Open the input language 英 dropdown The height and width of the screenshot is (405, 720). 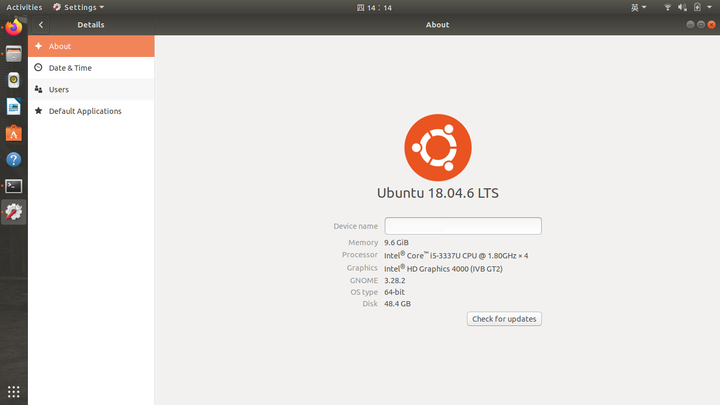638,7
